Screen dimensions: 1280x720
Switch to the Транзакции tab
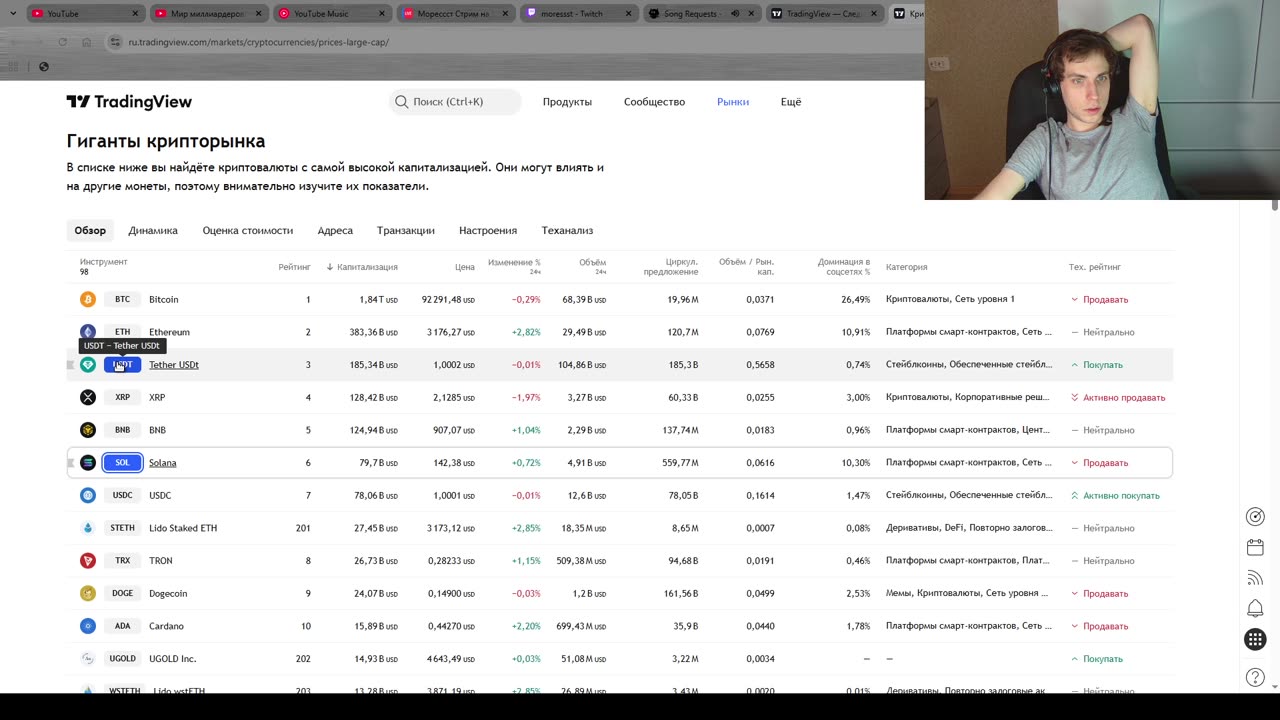click(406, 230)
